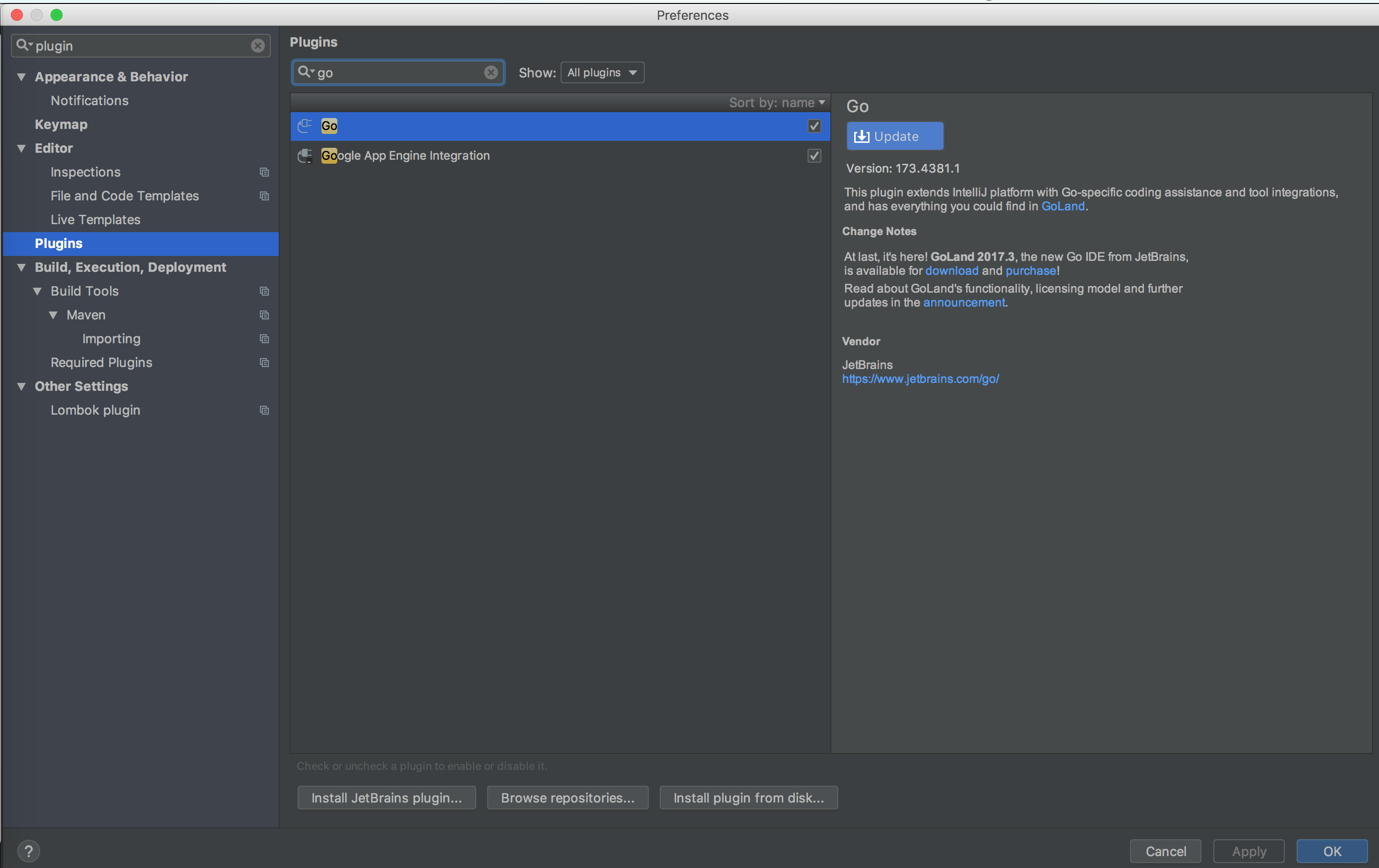
Task: Click the magnifier icon in plugin search
Action: pyautogui.click(x=306, y=71)
